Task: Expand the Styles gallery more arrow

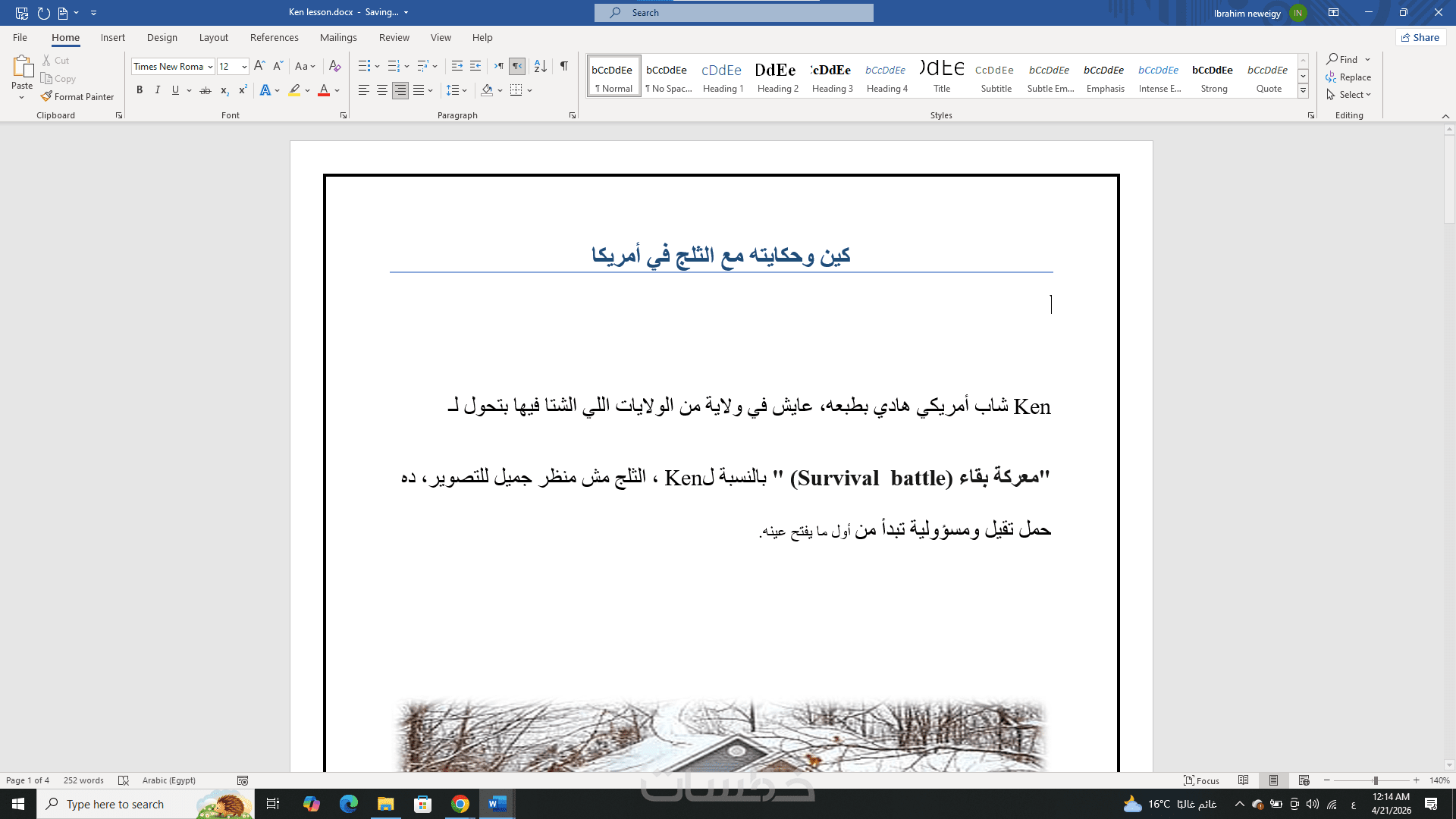Action: 1303,91
